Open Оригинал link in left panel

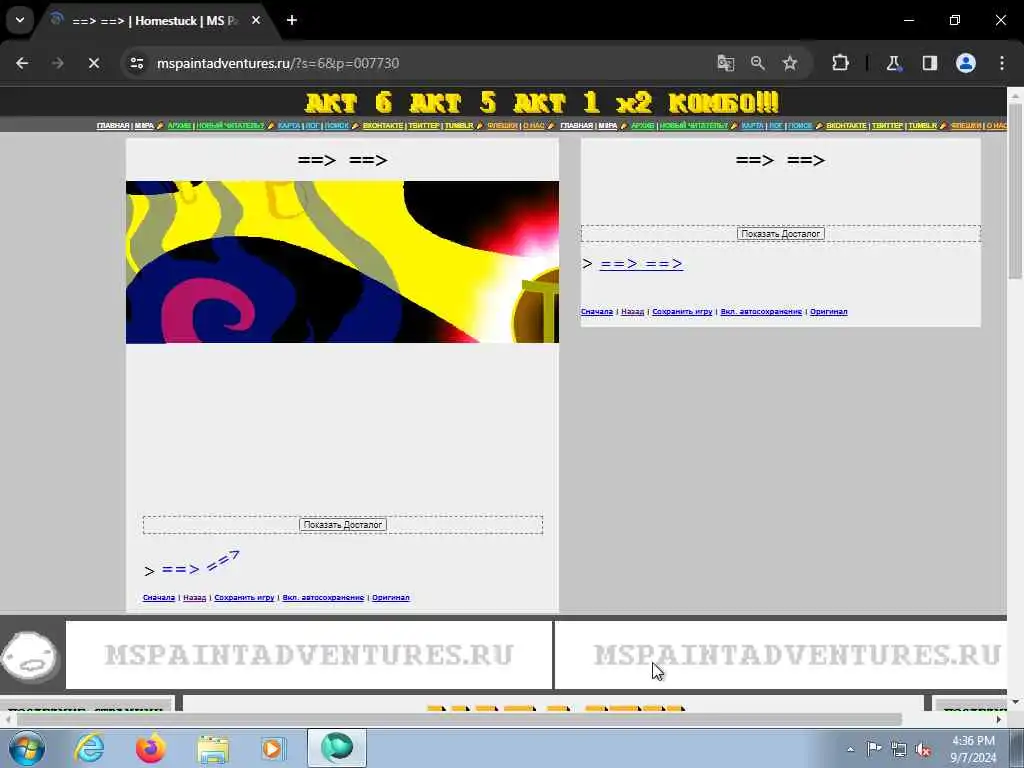click(x=391, y=598)
